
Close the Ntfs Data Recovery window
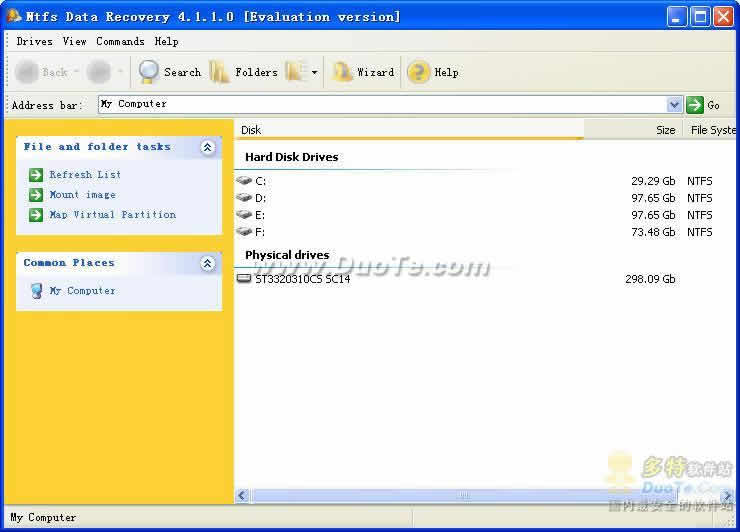(x=723, y=17)
